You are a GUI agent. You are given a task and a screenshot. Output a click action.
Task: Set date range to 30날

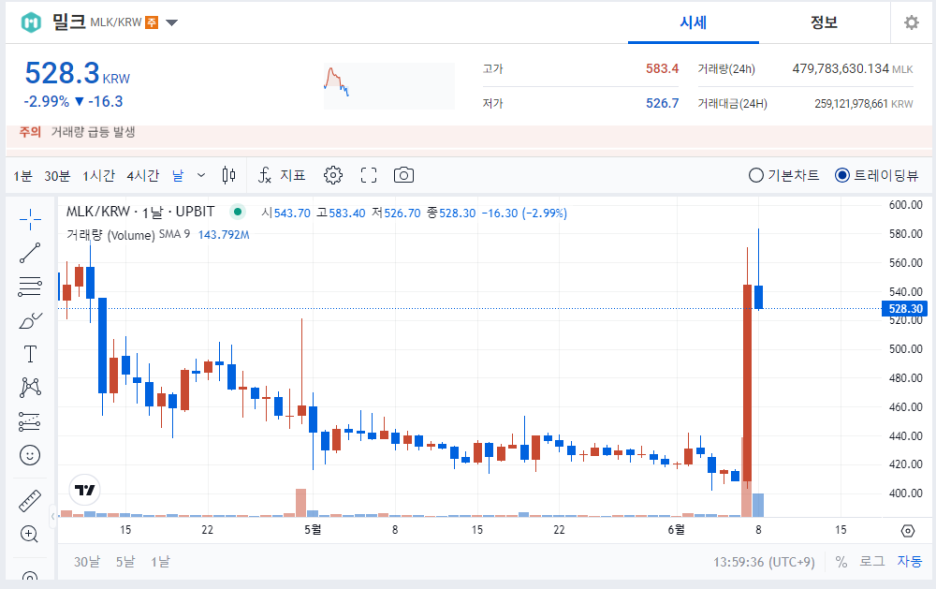click(x=87, y=562)
